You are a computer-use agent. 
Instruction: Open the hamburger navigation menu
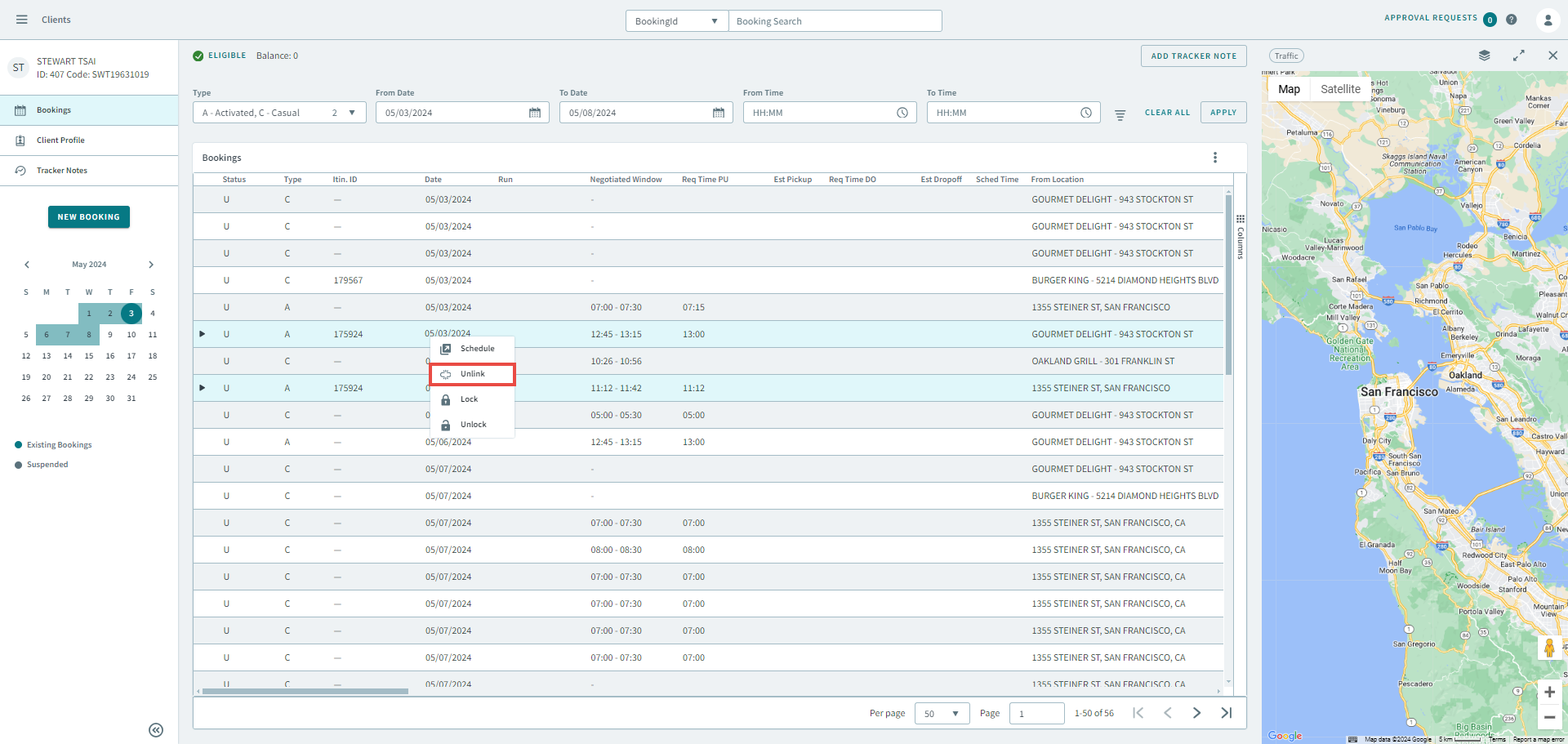point(22,20)
